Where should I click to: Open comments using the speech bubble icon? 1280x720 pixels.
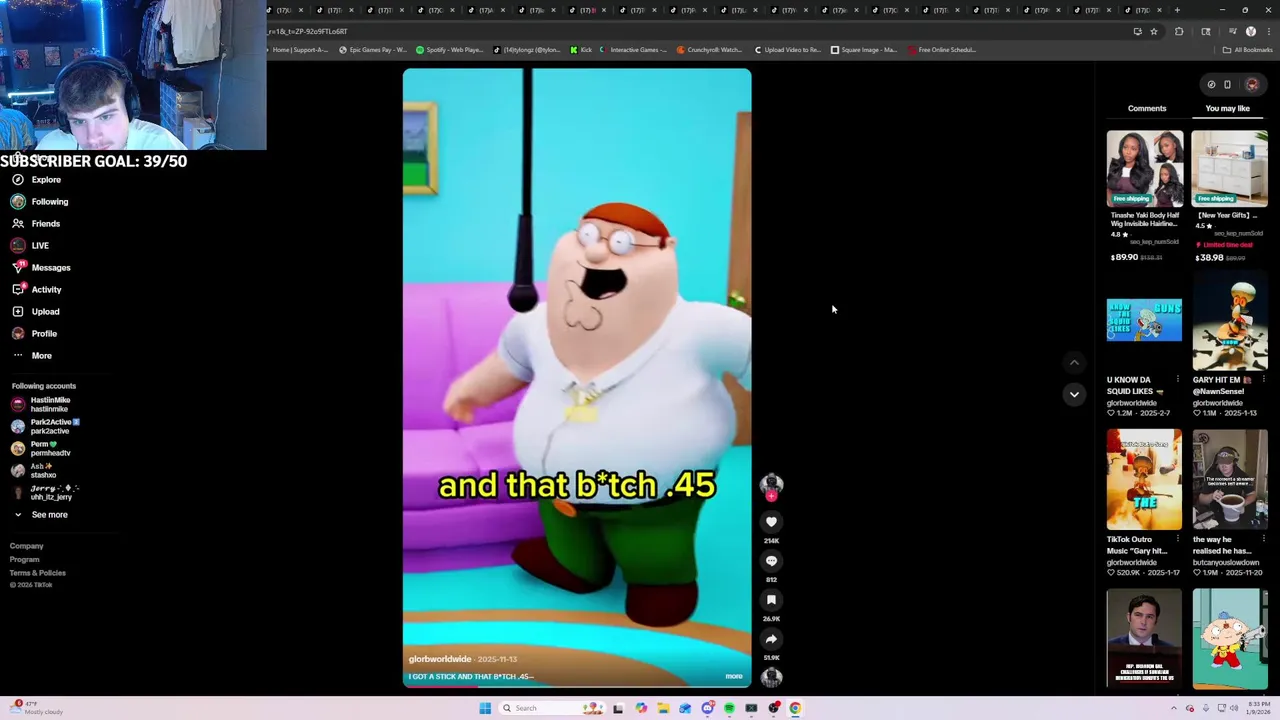(771, 561)
